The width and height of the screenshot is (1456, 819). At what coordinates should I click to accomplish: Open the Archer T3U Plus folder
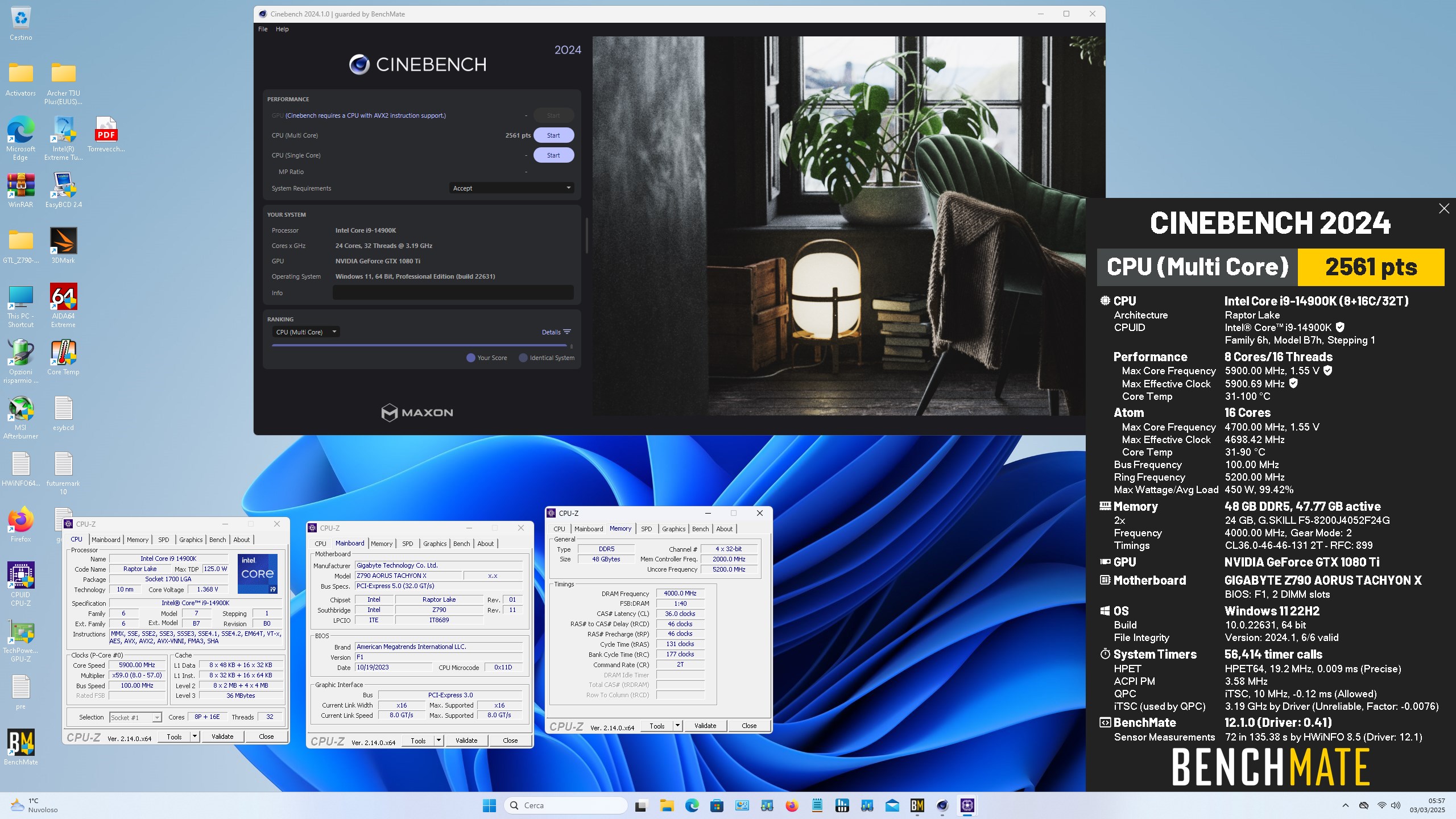coord(63,84)
